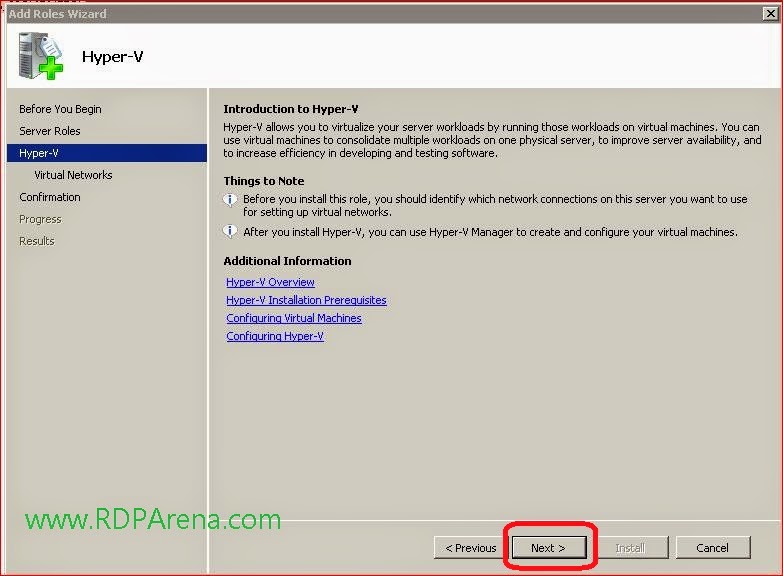The width and height of the screenshot is (783, 576).
Task: Cancel the Add Roles Wizard
Action: pyautogui.click(x=713, y=548)
